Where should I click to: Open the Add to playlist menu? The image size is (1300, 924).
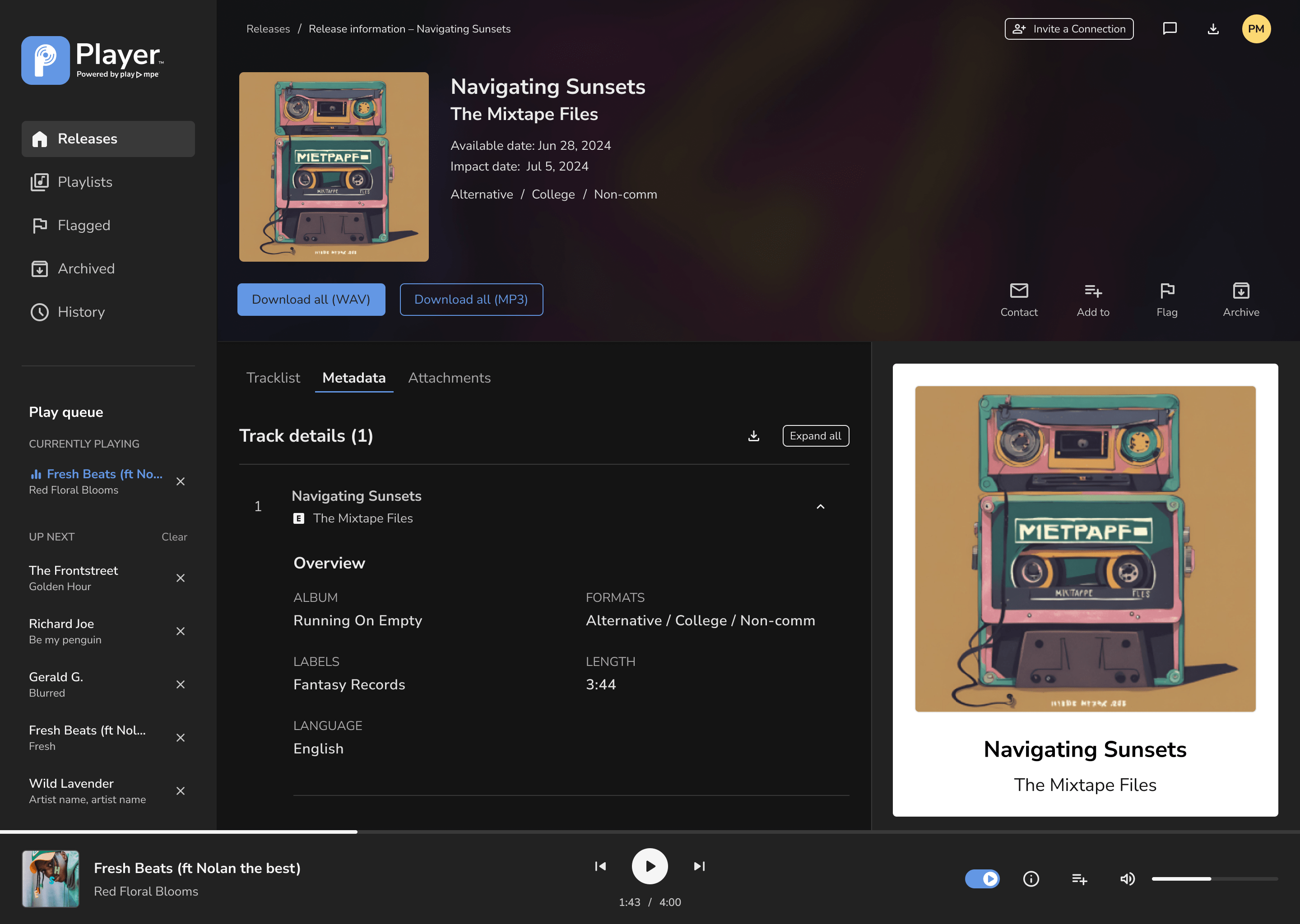point(1093,300)
